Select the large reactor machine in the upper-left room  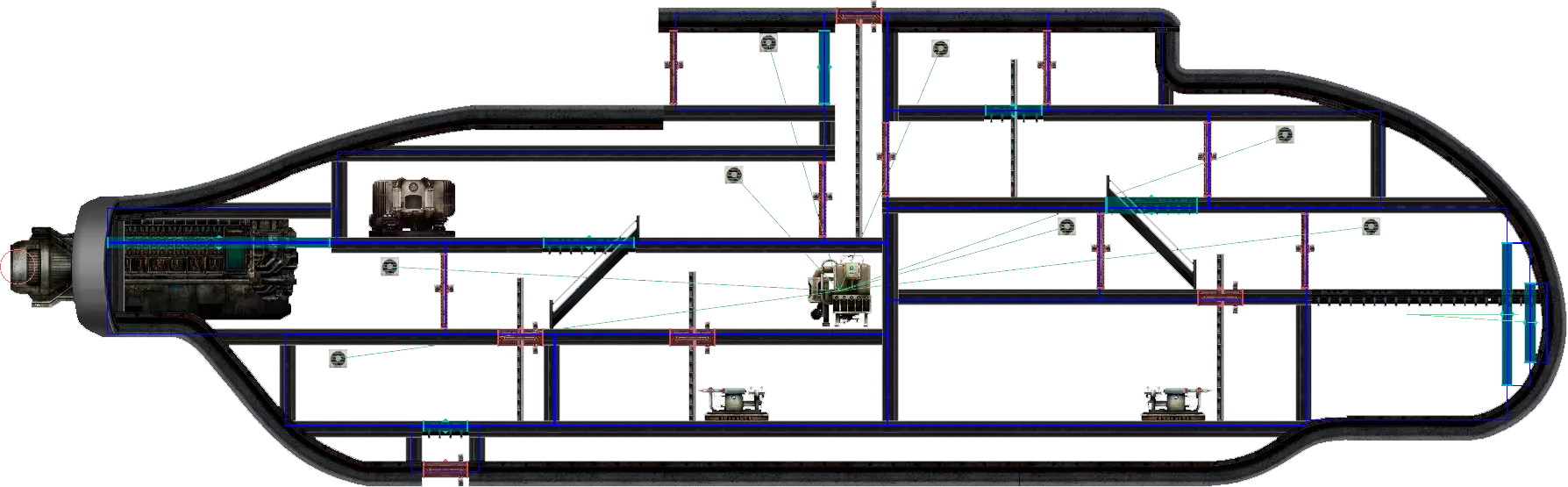[412, 206]
